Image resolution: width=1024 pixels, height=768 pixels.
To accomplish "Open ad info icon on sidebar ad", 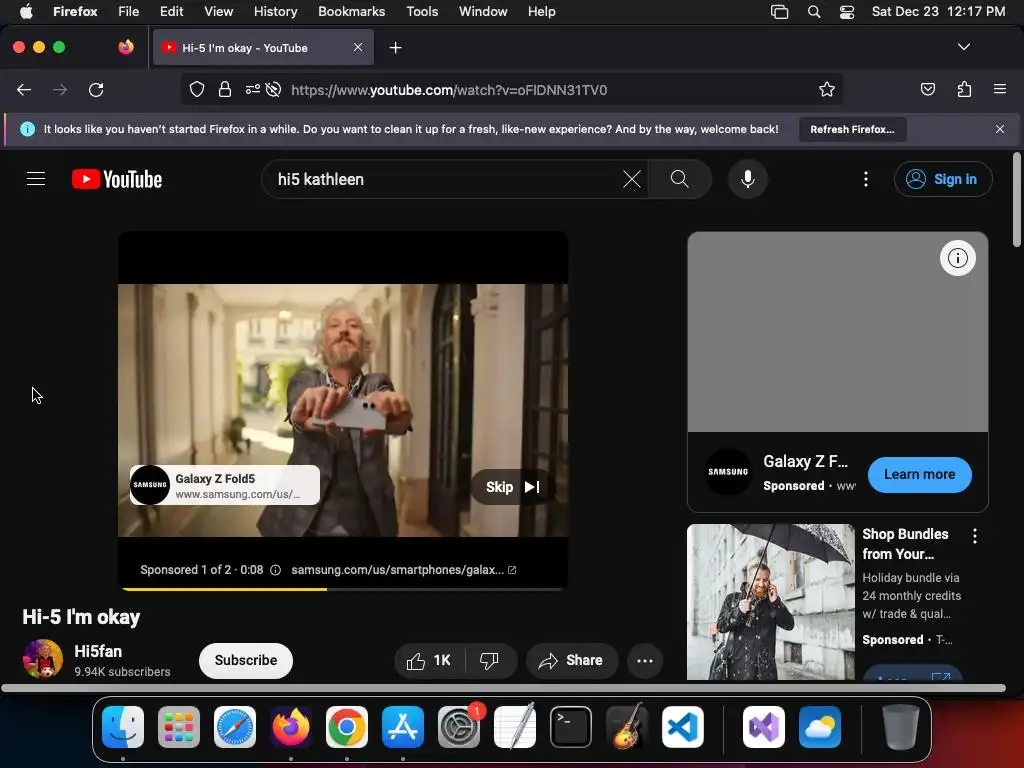I will point(957,258).
